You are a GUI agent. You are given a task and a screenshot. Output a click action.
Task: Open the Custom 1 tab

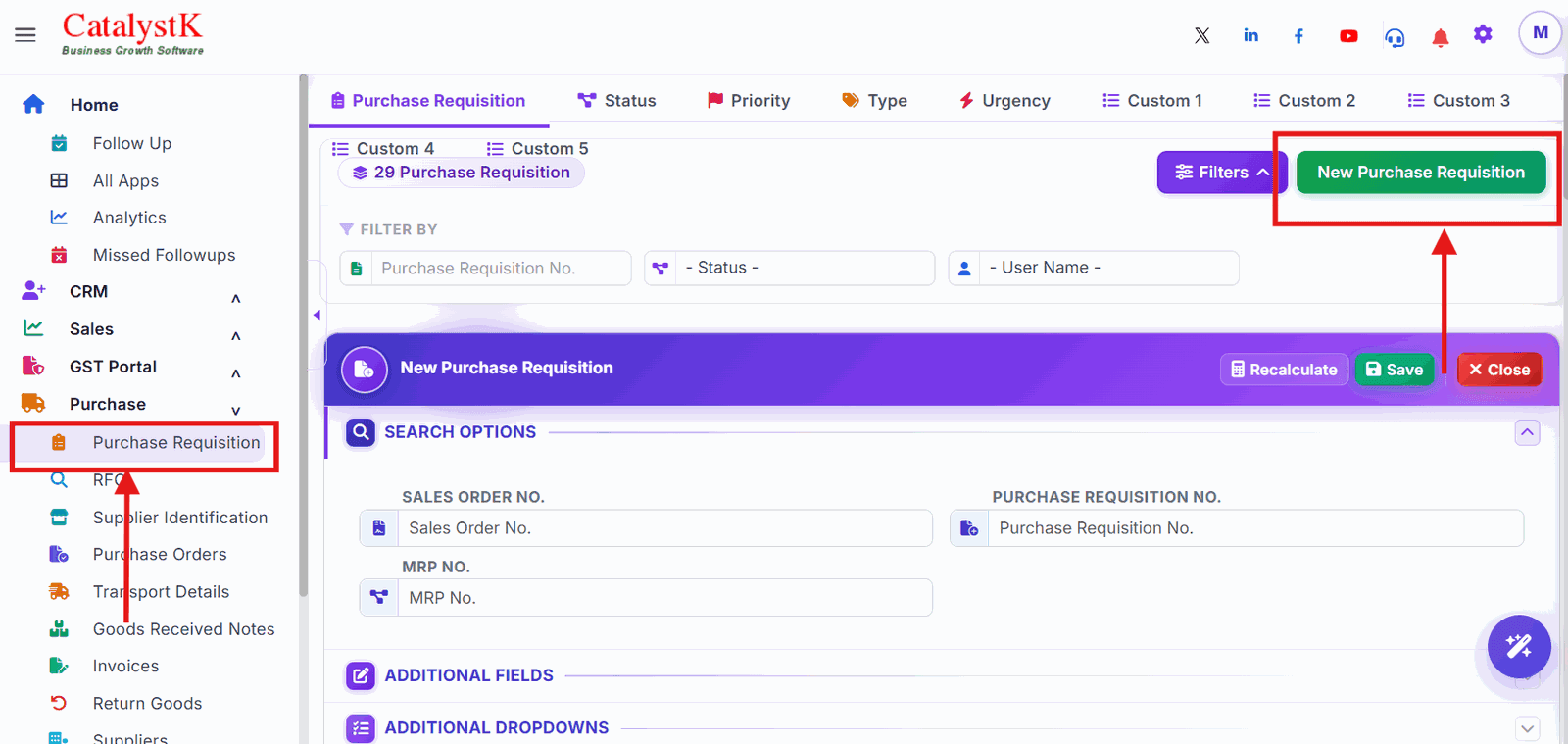point(1152,101)
